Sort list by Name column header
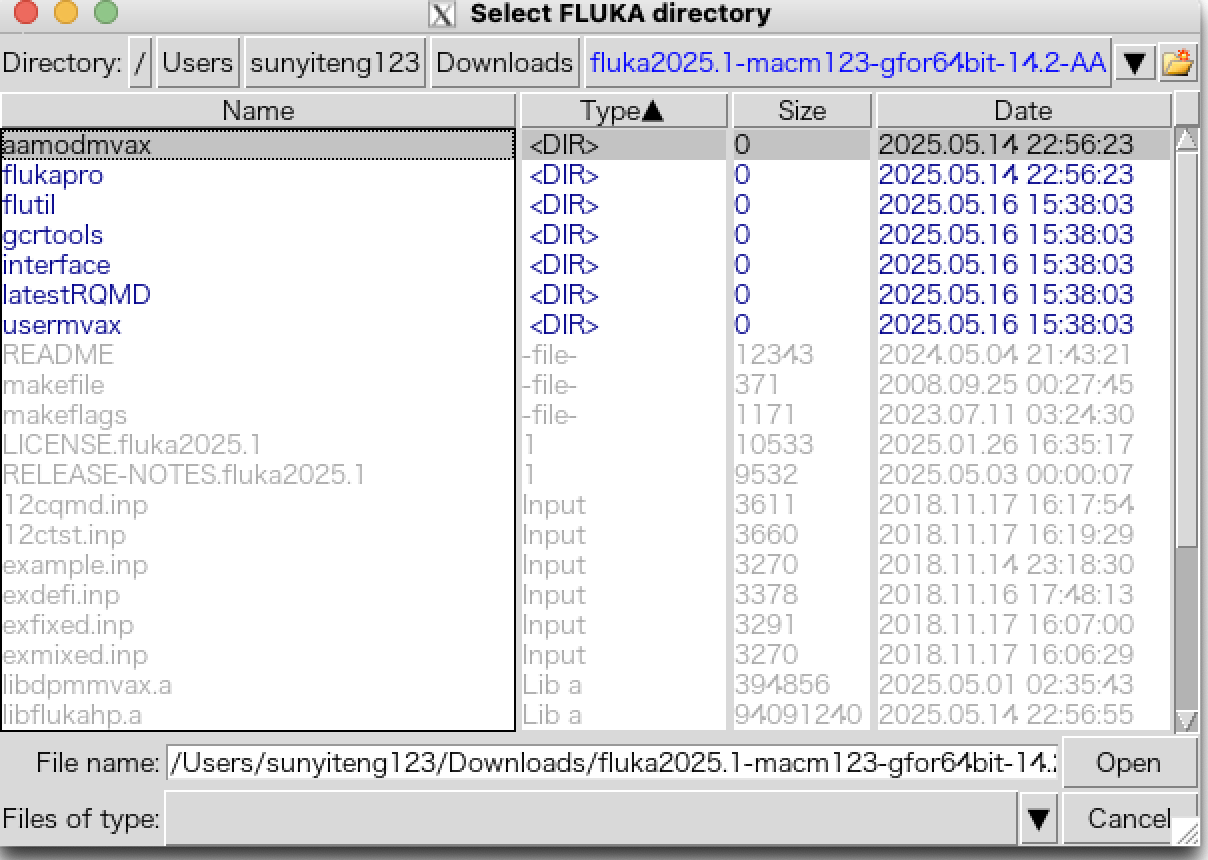 coord(258,111)
